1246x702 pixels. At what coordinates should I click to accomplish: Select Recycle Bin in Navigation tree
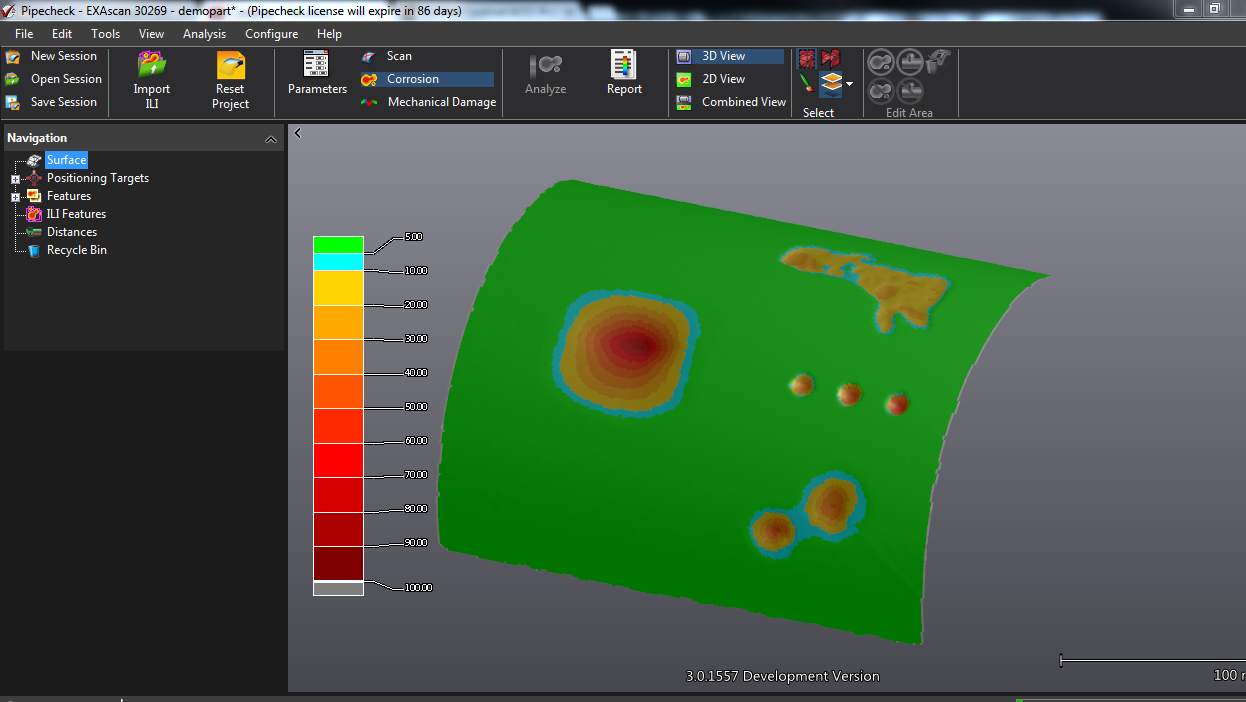(x=76, y=250)
